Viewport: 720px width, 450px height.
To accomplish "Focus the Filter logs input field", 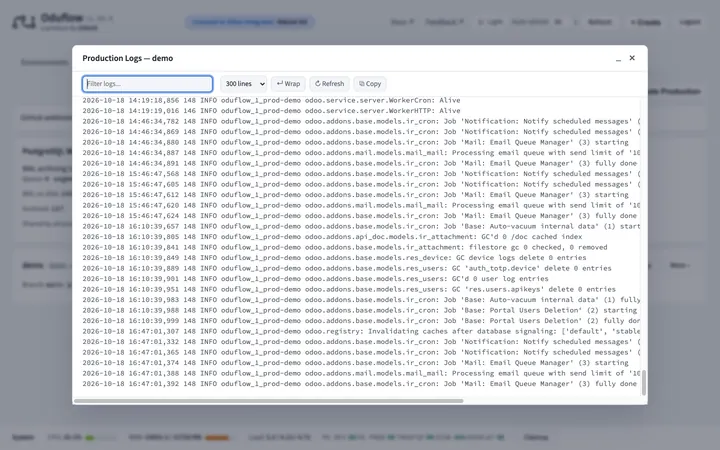I will click(x=147, y=84).
